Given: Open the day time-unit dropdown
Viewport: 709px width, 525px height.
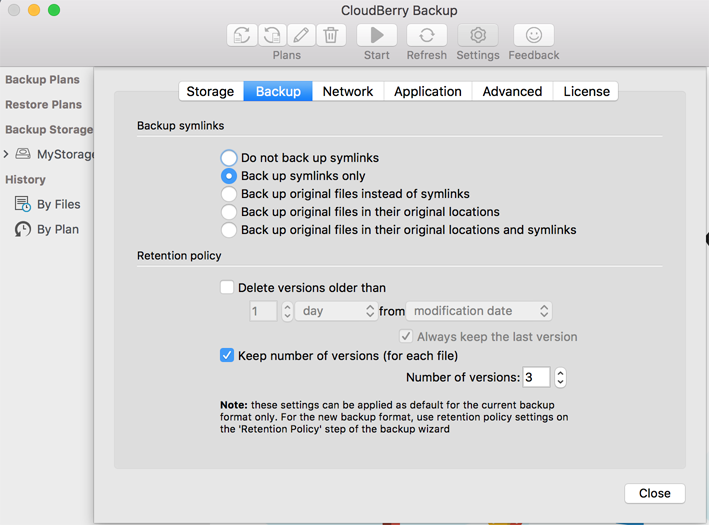Looking at the screenshot, I should coord(336,311).
